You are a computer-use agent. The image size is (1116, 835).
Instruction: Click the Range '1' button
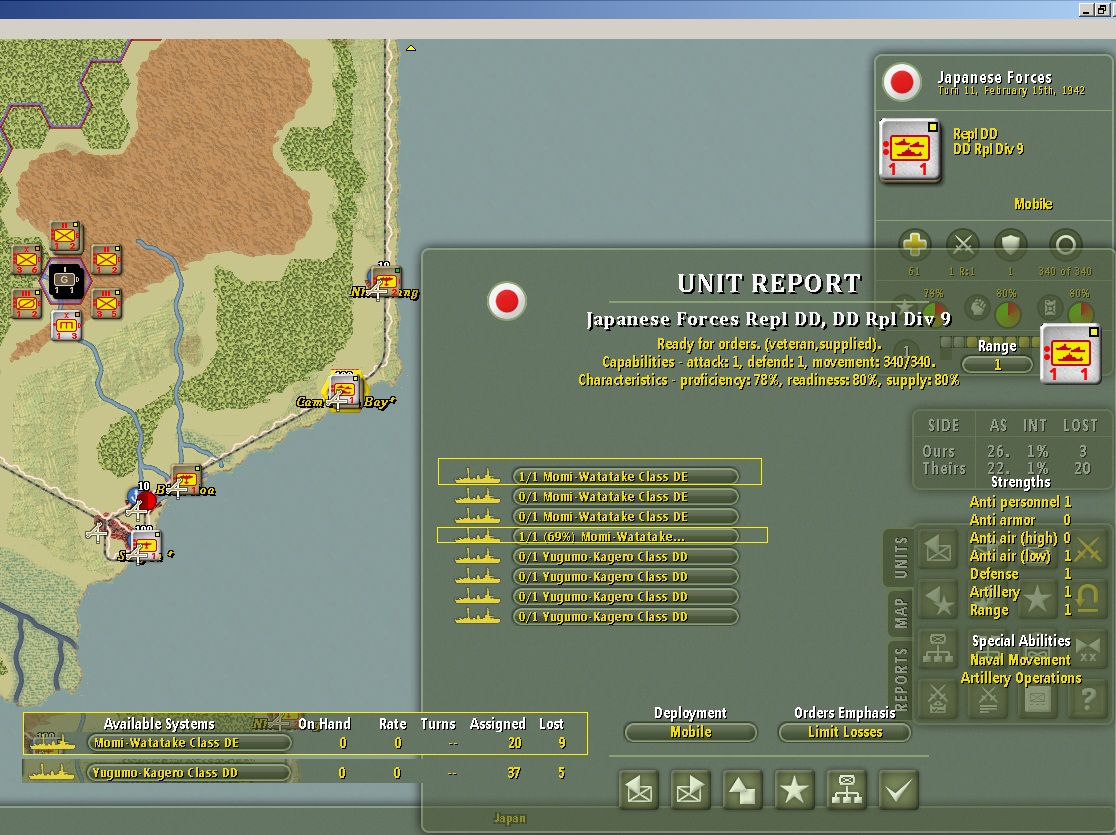pos(997,364)
